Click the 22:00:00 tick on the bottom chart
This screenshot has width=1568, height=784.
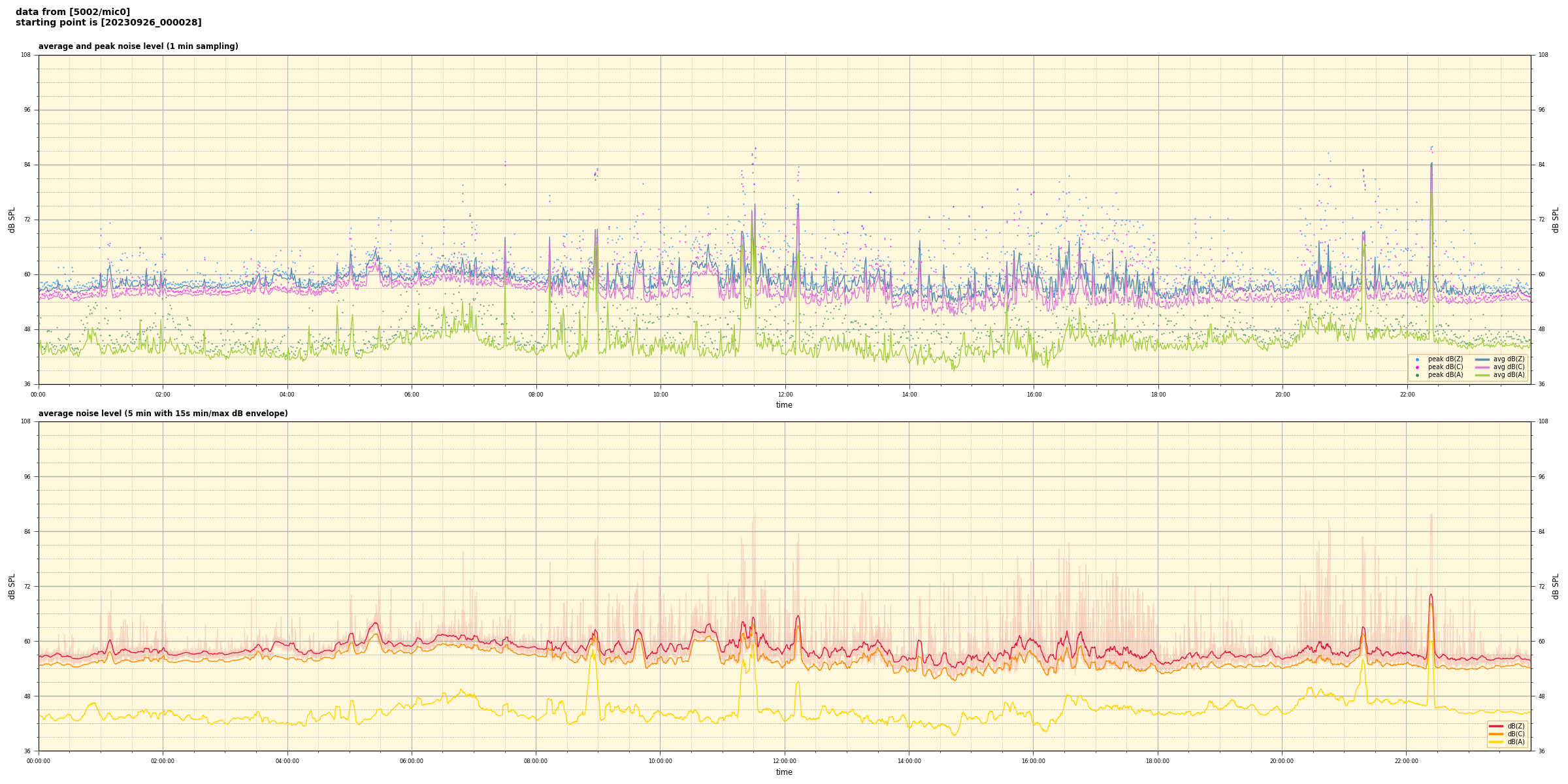(1407, 761)
